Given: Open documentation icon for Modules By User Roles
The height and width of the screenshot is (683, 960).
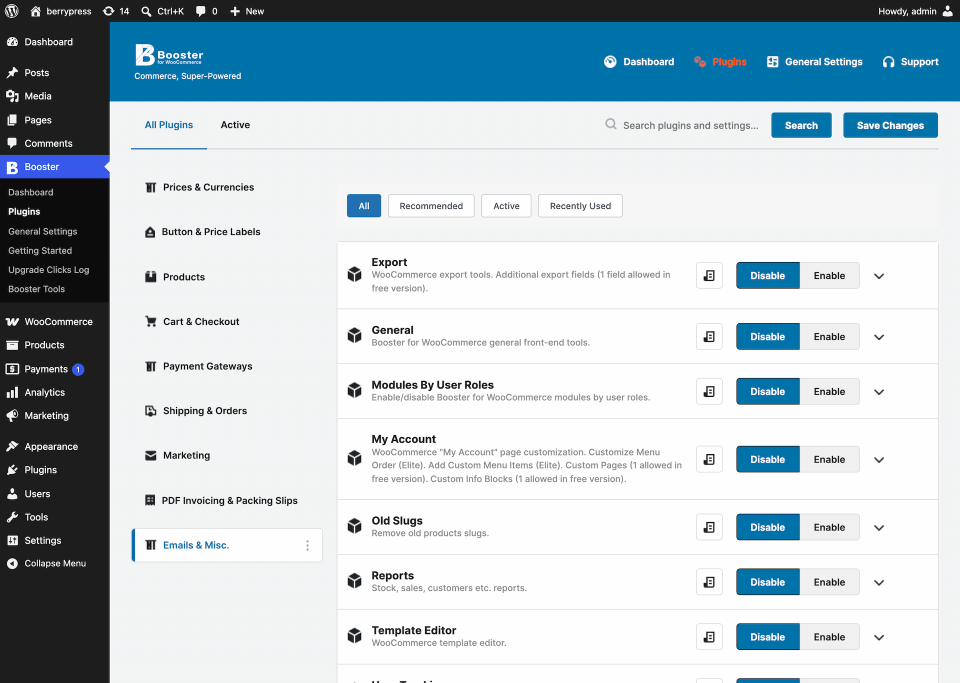Looking at the screenshot, I should (709, 392).
